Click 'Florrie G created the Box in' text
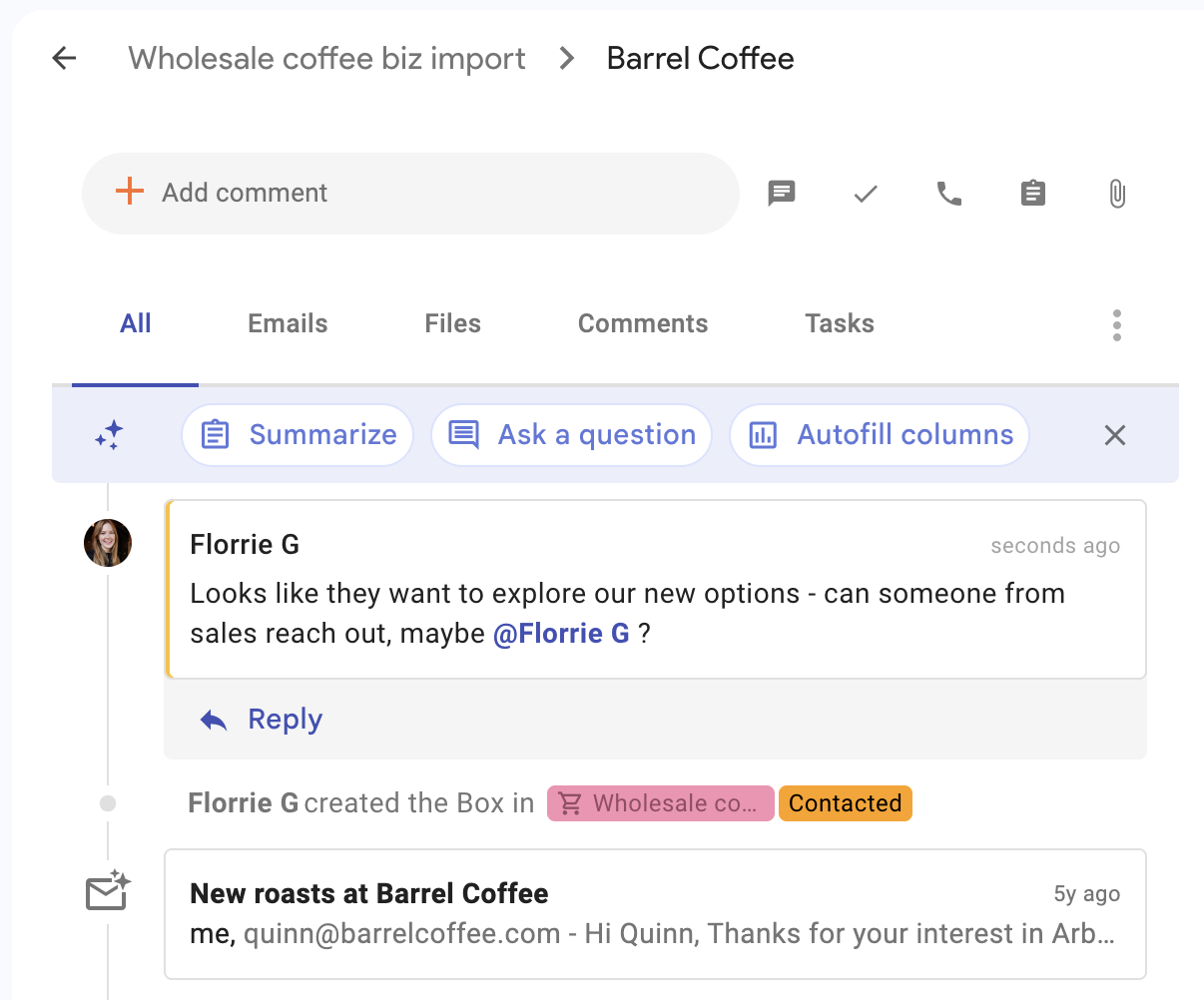 point(361,803)
